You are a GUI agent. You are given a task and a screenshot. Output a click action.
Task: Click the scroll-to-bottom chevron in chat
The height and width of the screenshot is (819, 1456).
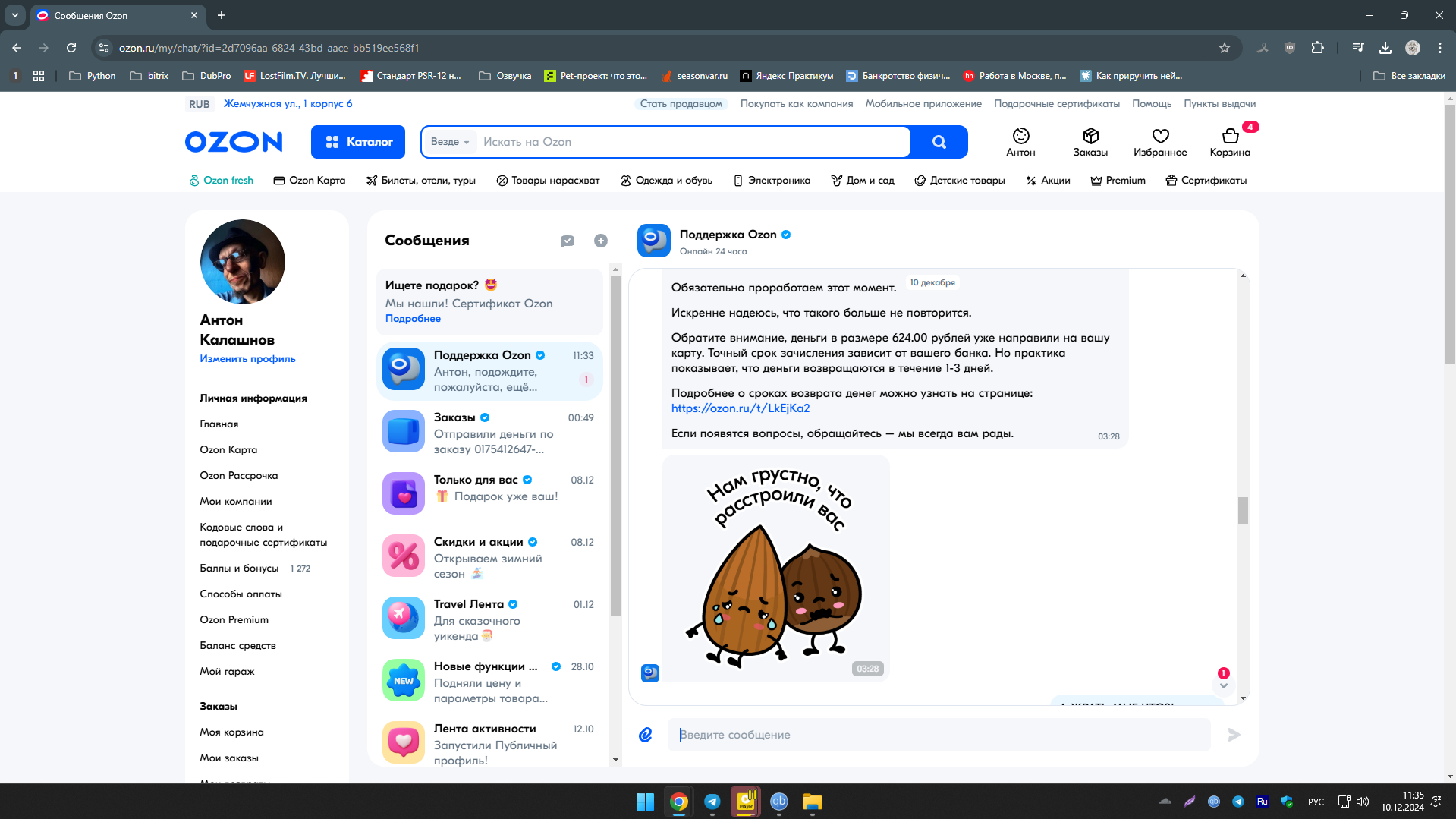pos(1223,685)
